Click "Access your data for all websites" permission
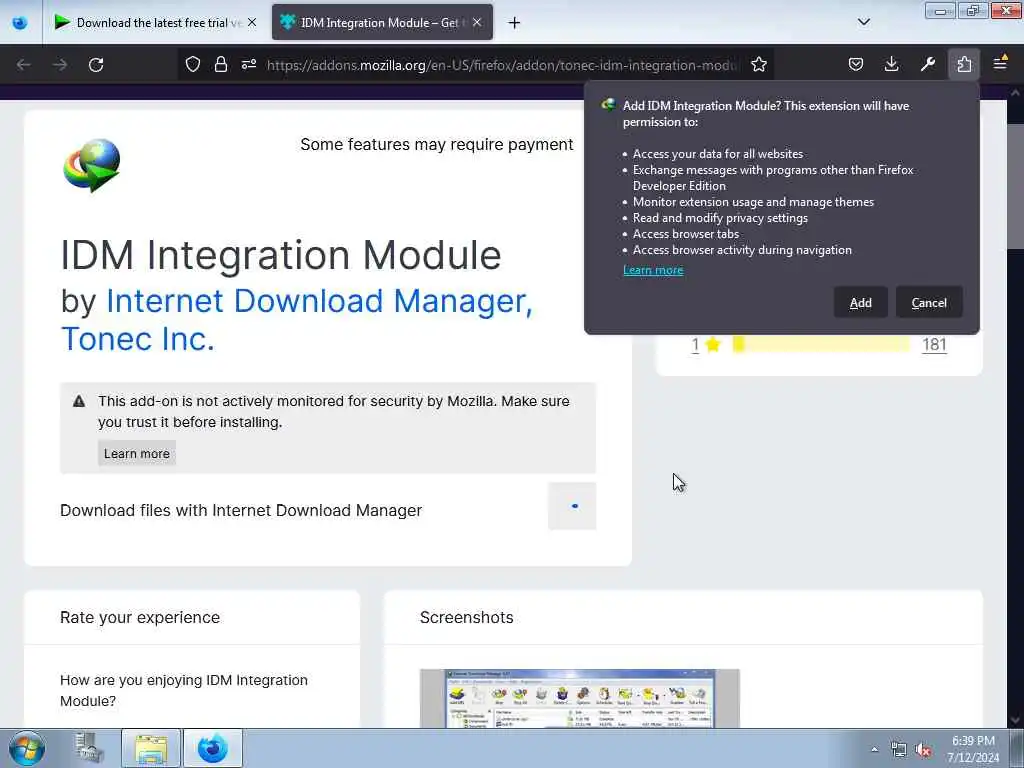 718,154
